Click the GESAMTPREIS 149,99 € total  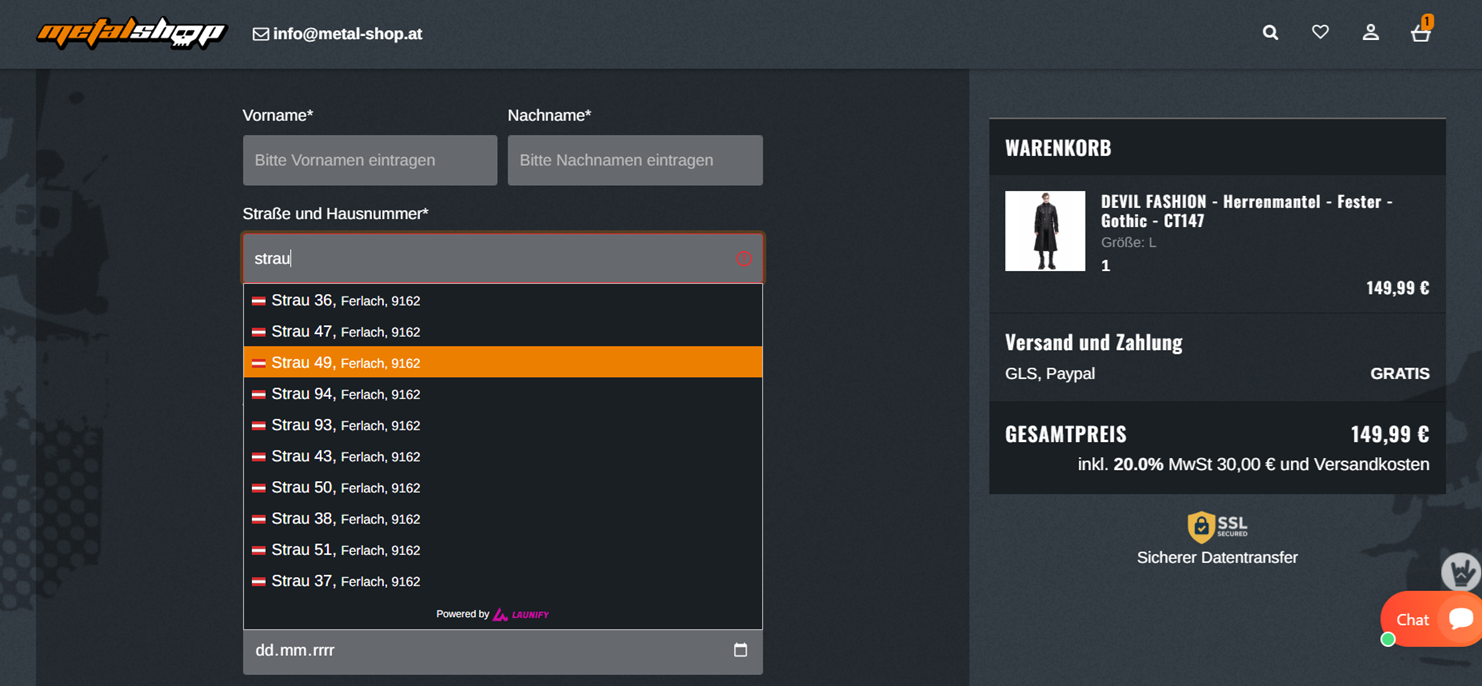click(x=1217, y=434)
